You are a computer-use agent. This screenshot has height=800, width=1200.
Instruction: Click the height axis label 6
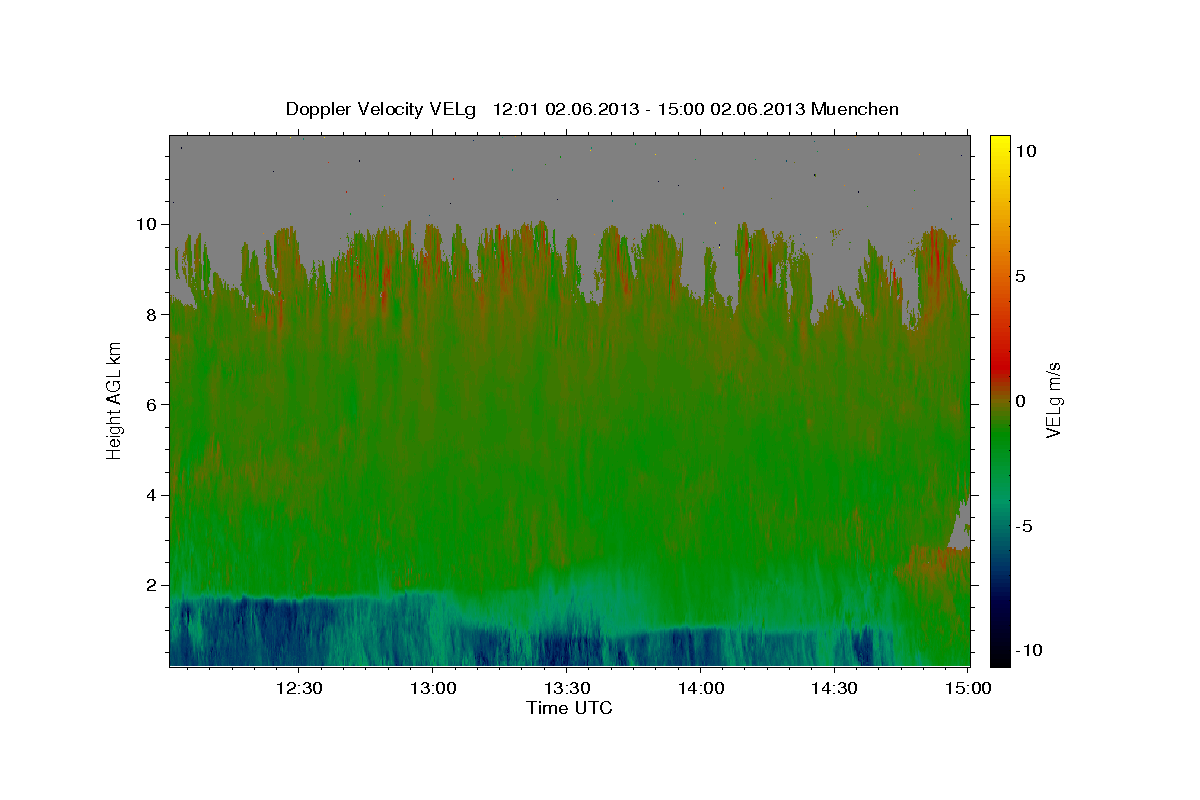(x=153, y=404)
